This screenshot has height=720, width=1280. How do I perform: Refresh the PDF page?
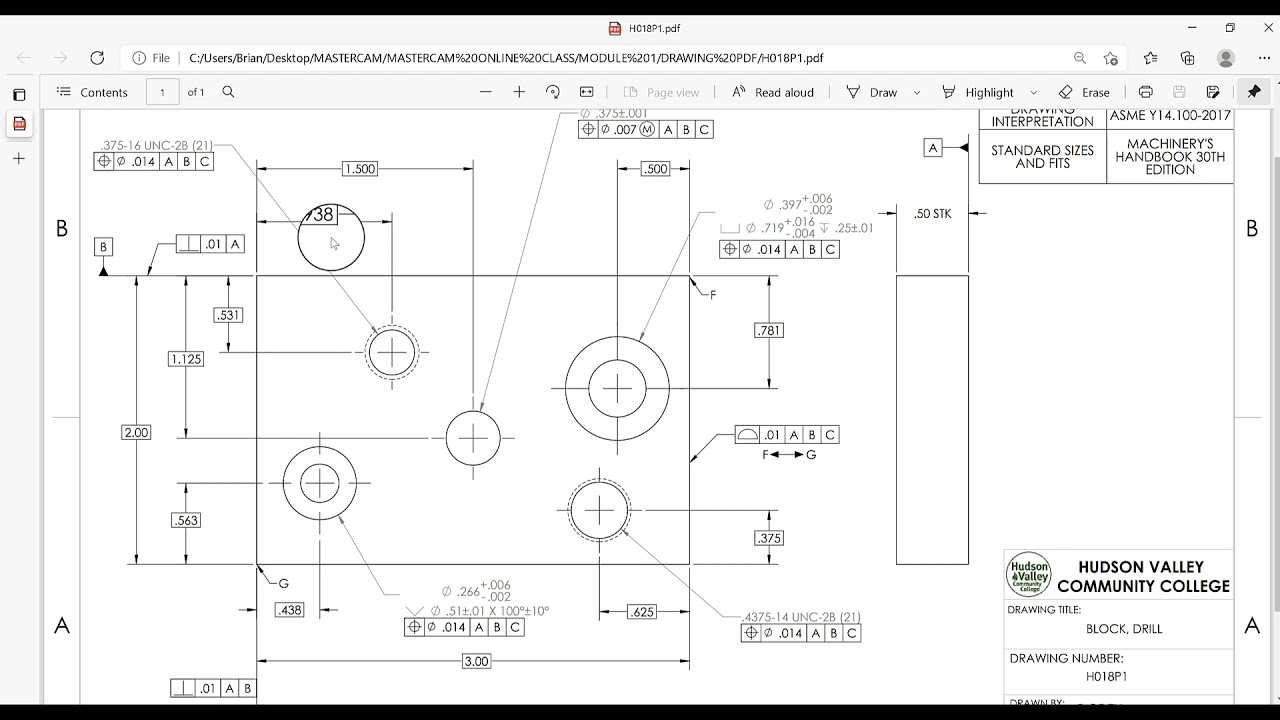point(97,58)
